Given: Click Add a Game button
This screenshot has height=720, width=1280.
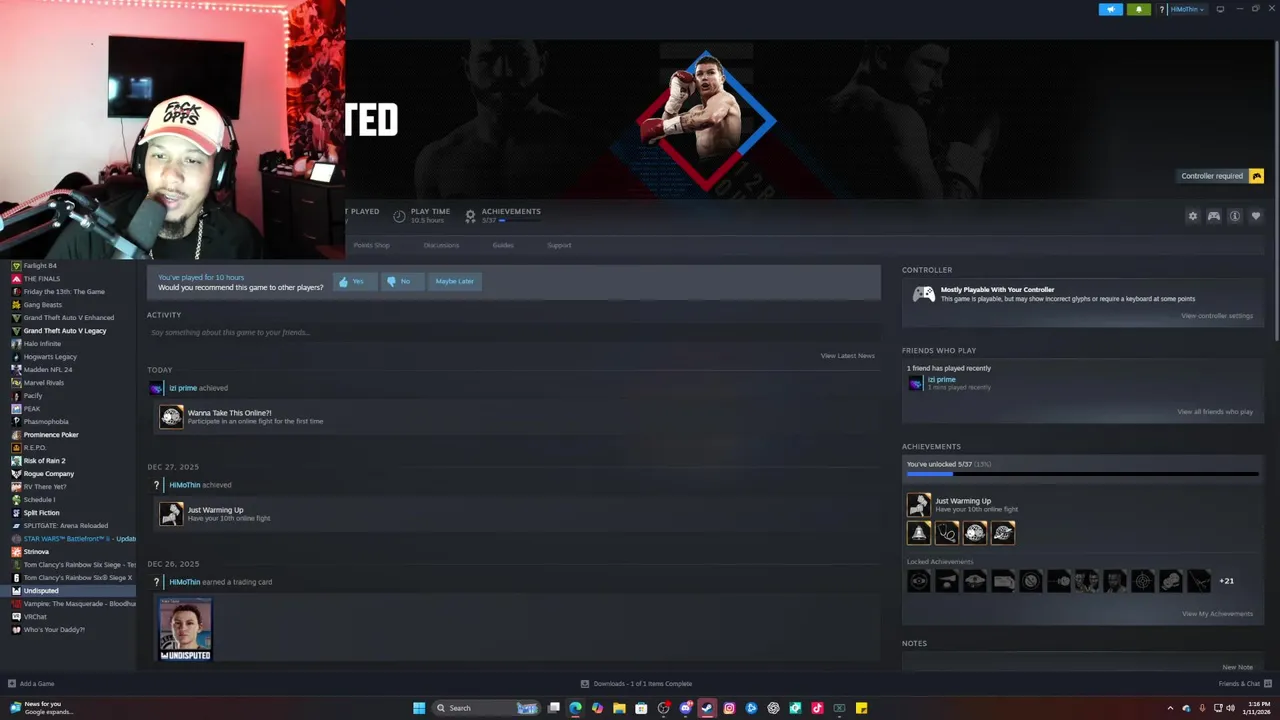Looking at the screenshot, I should click(x=31, y=684).
